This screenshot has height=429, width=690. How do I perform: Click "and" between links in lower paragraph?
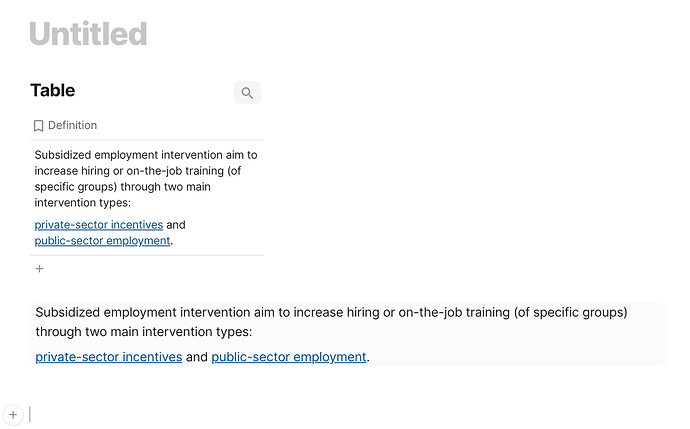(x=196, y=357)
